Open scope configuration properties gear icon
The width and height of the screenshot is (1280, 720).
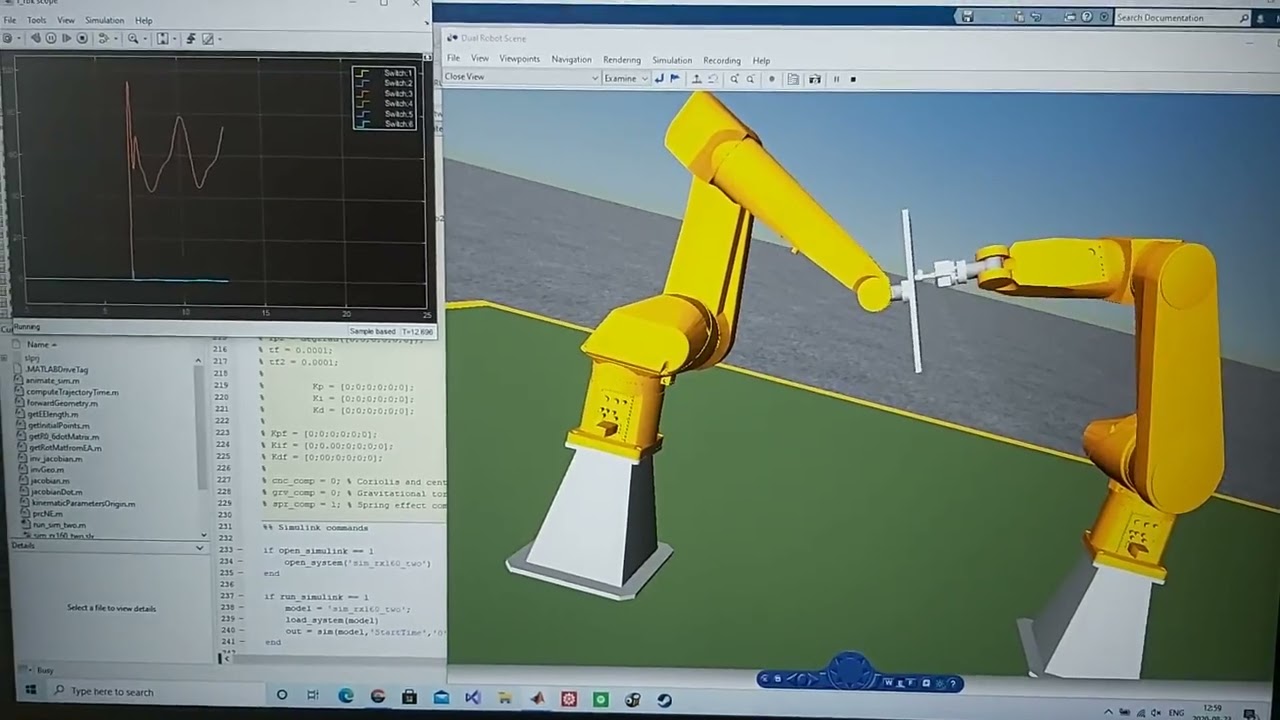8,38
